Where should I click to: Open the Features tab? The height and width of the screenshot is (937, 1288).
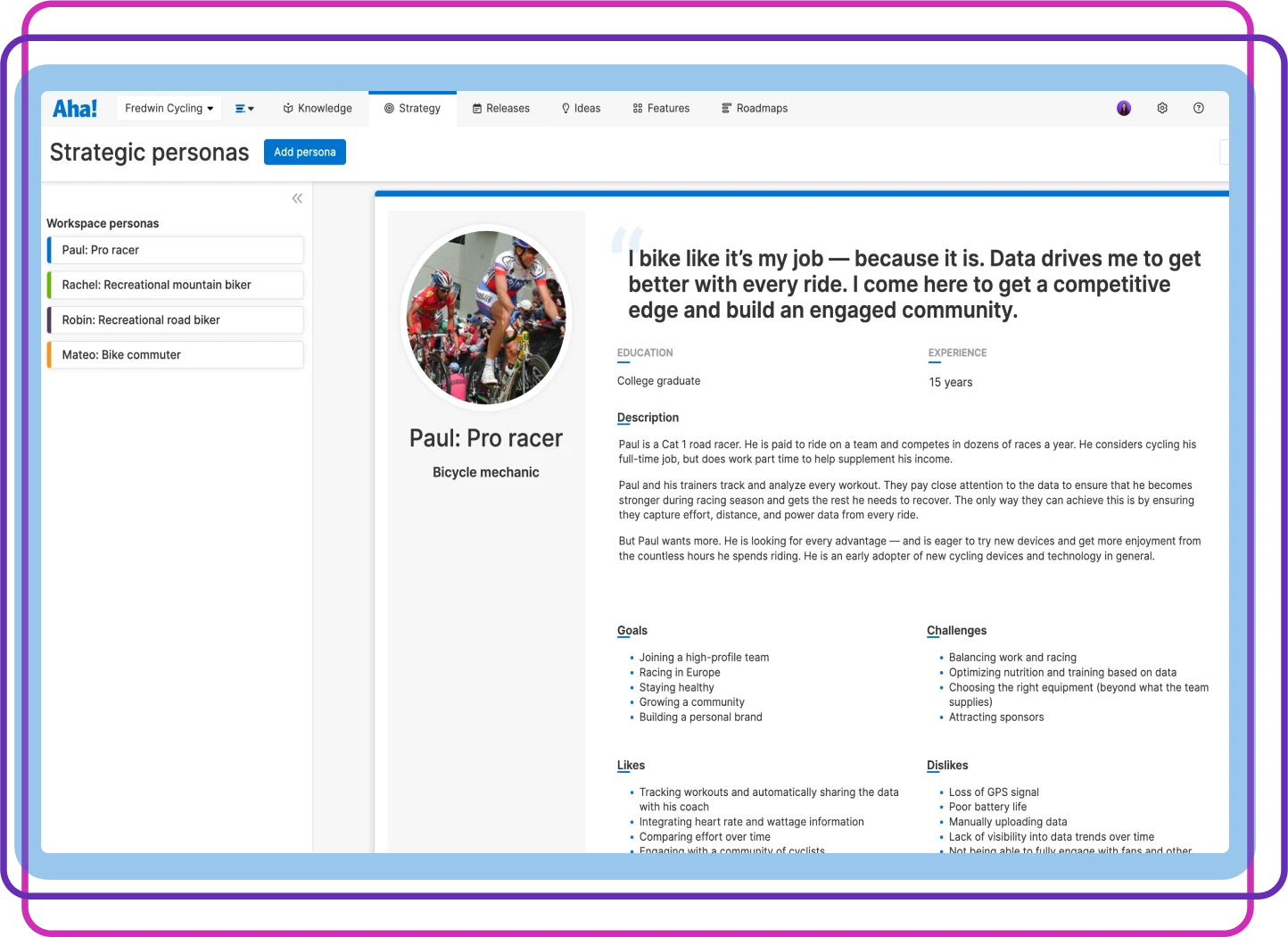pos(661,109)
